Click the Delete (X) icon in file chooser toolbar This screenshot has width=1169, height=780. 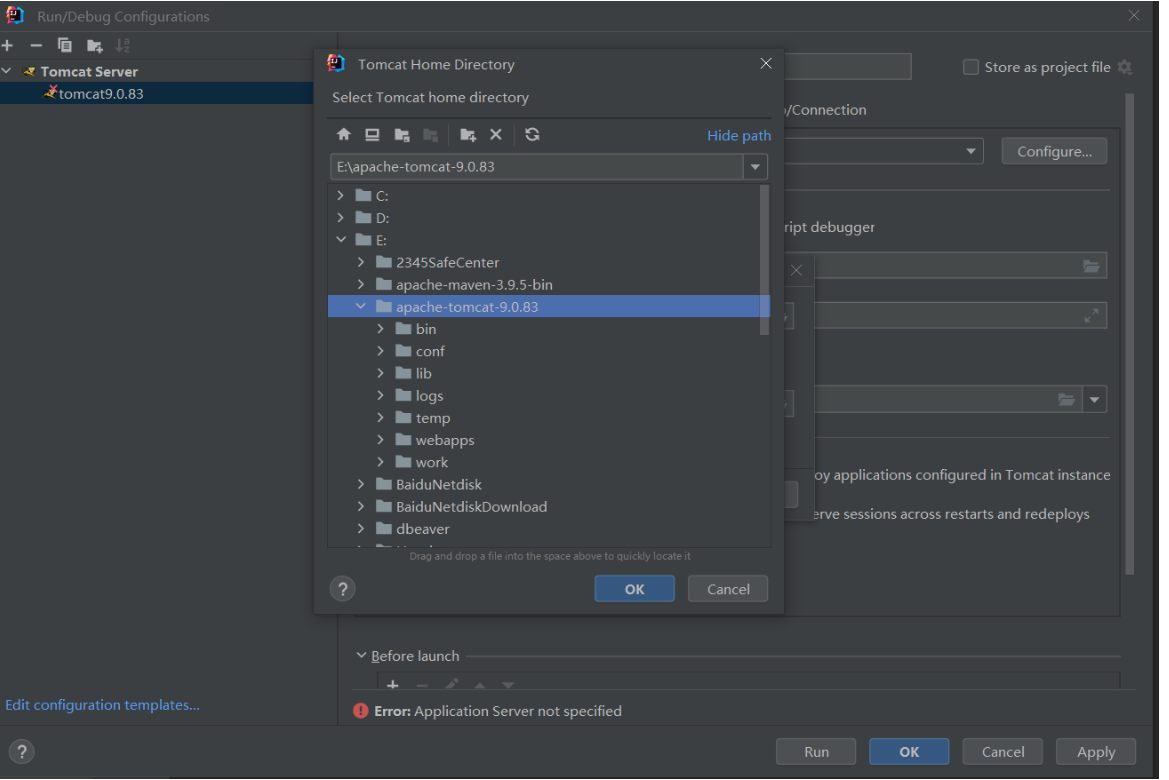pos(496,134)
